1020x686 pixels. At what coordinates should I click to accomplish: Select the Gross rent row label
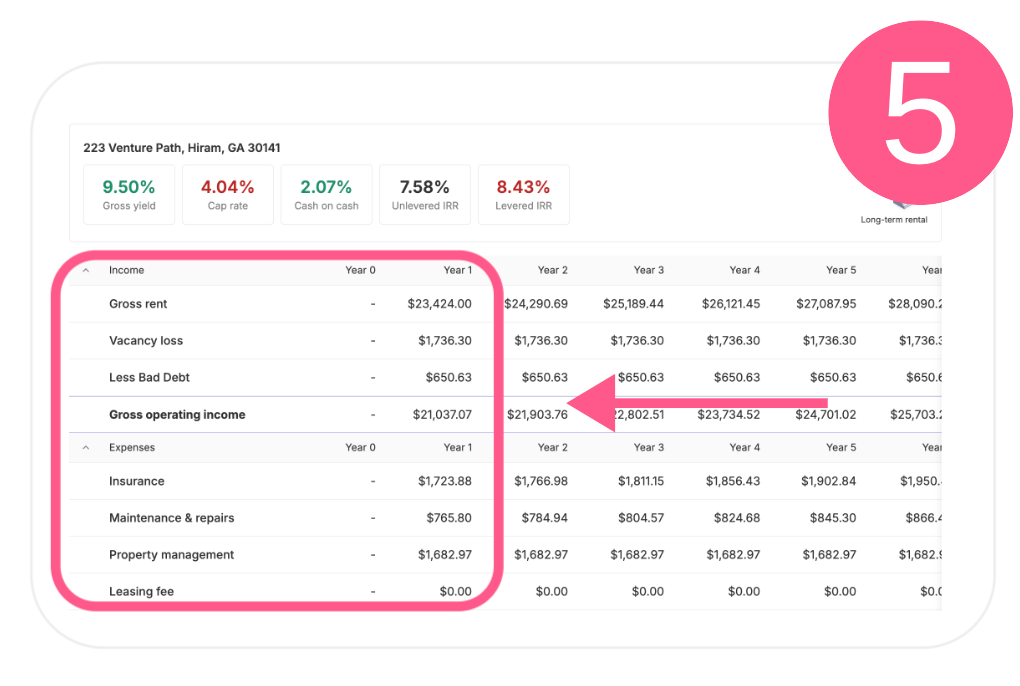click(x=138, y=304)
